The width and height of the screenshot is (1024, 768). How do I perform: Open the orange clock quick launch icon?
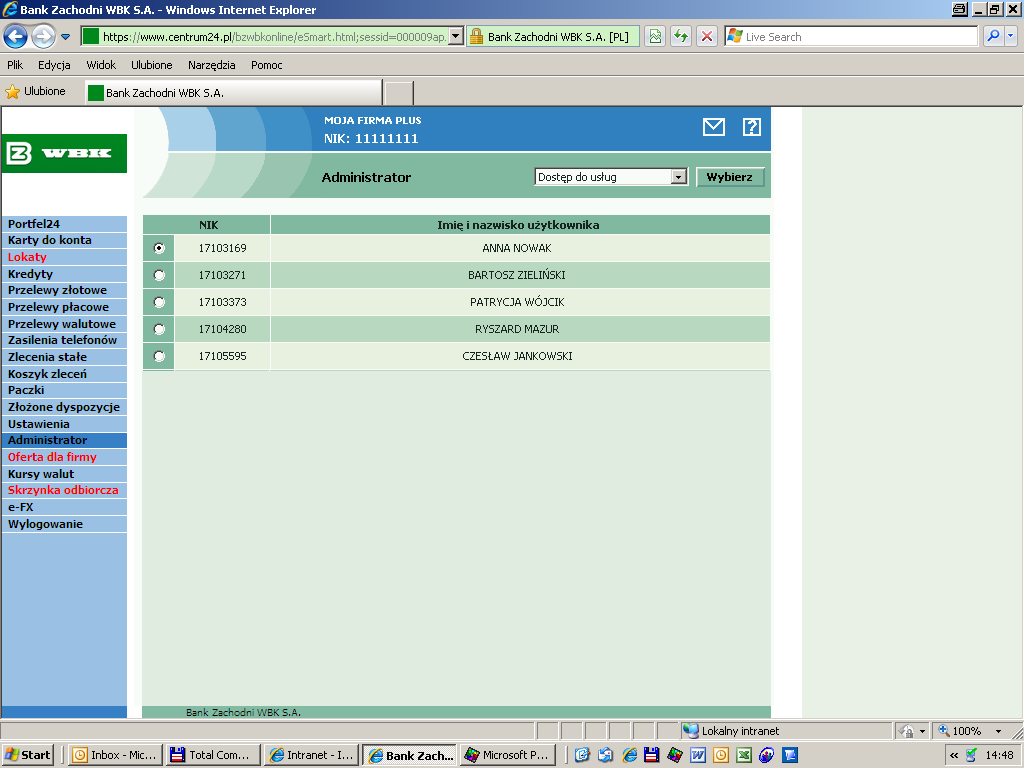tap(720, 755)
